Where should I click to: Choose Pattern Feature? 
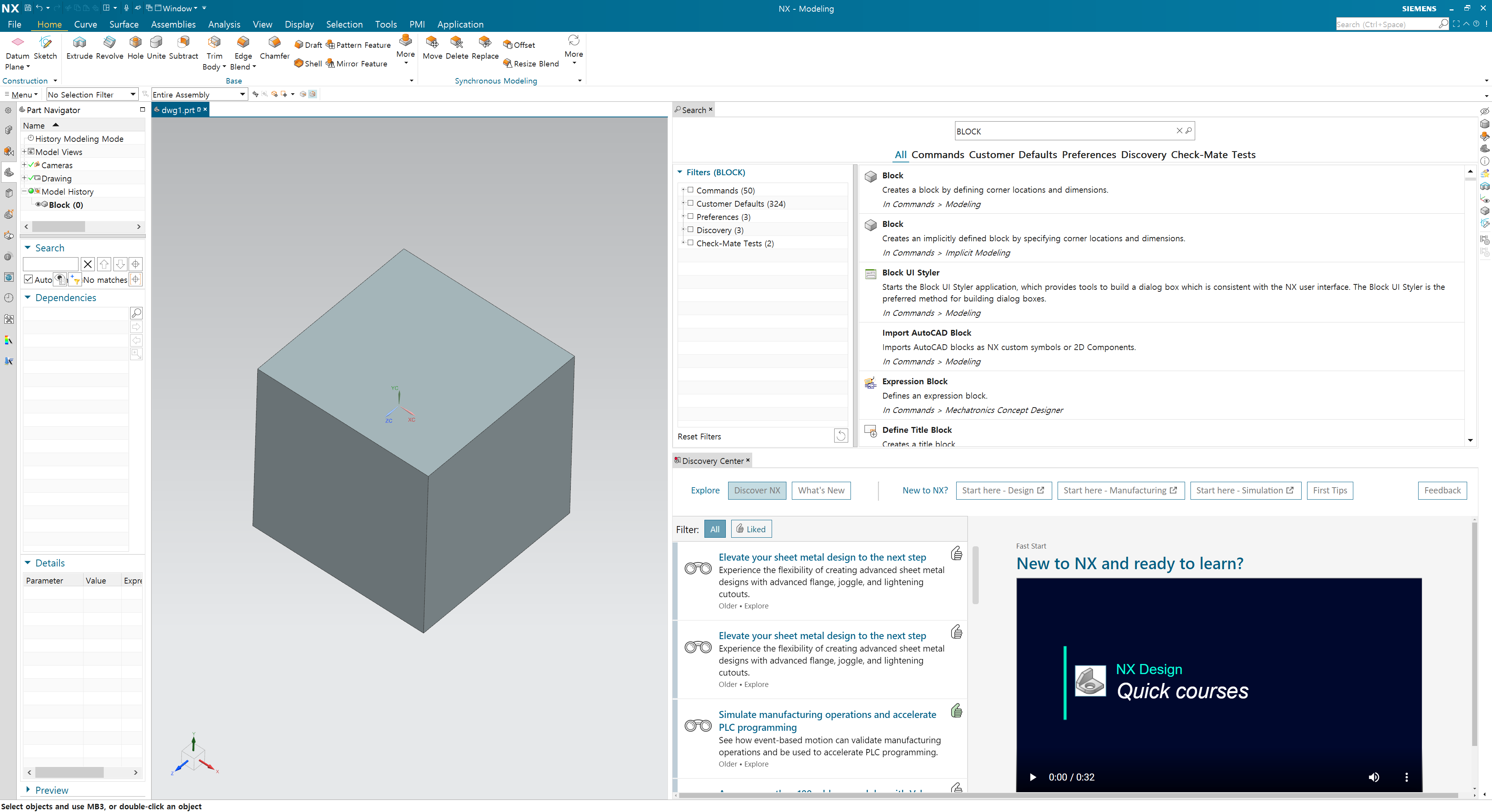[x=359, y=45]
